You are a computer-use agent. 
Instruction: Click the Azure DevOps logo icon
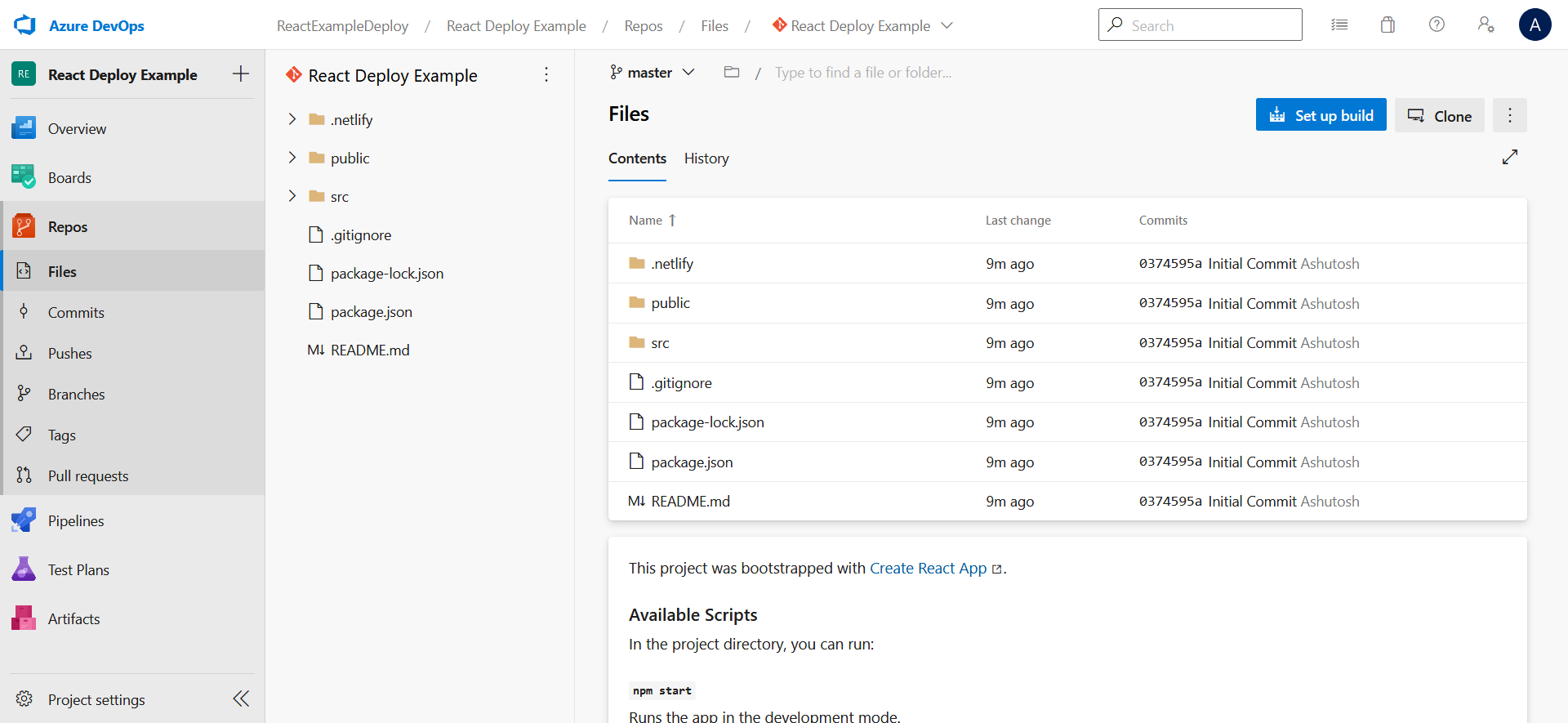[25, 25]
